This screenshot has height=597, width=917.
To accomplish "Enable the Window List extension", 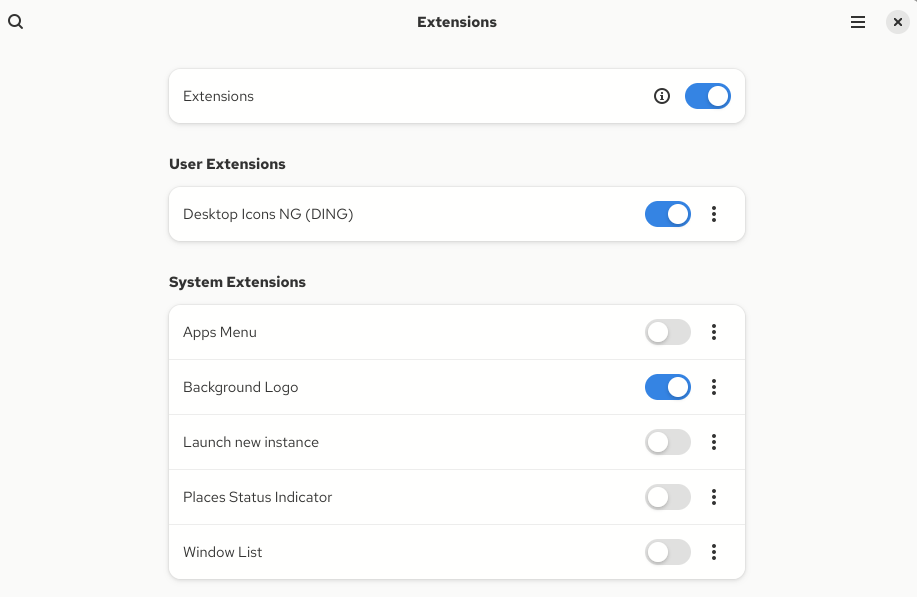I will click(667, 552).
